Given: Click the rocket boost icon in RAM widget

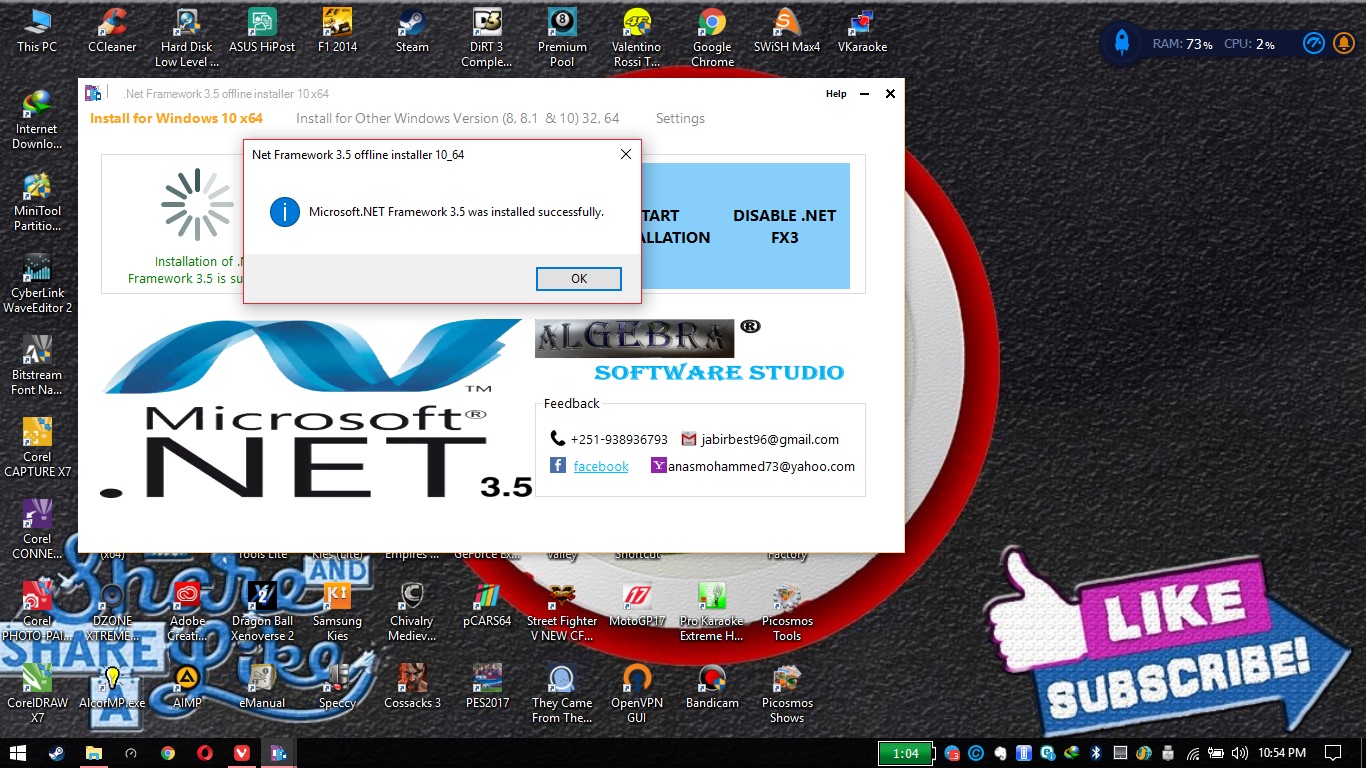Looking at the screenshot, I should click(1122, 43).
